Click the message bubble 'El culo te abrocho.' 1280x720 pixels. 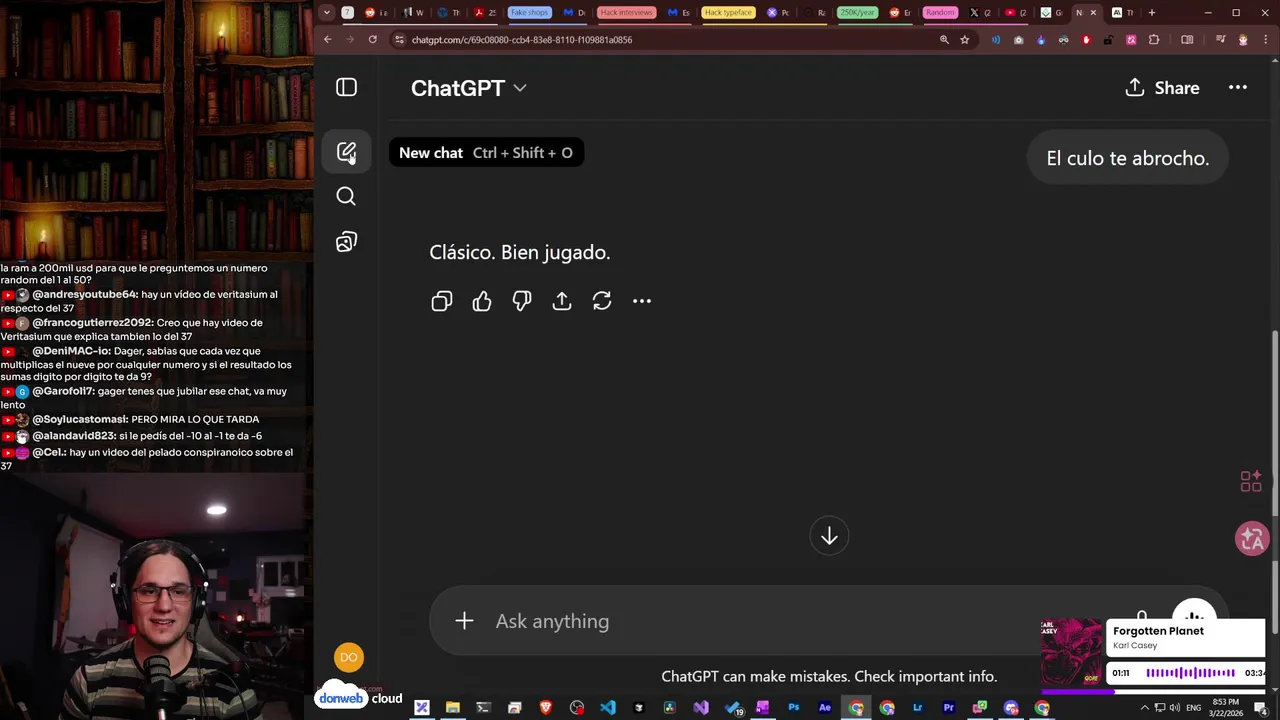1127,158
